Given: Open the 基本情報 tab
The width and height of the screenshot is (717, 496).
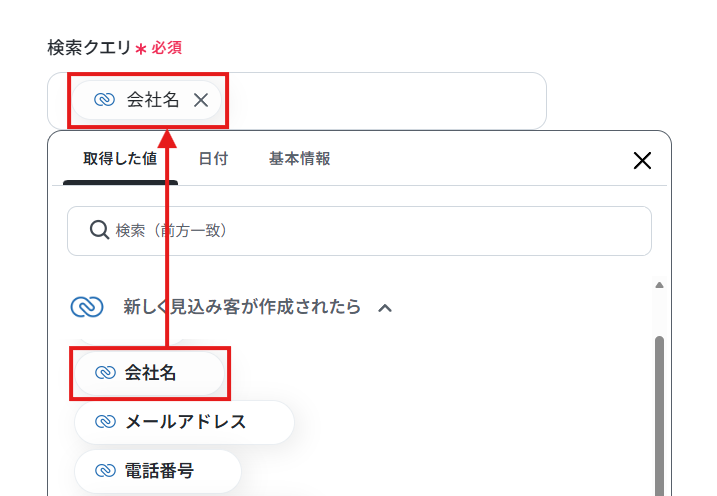Looking at the screenshot, I should 300,159.
